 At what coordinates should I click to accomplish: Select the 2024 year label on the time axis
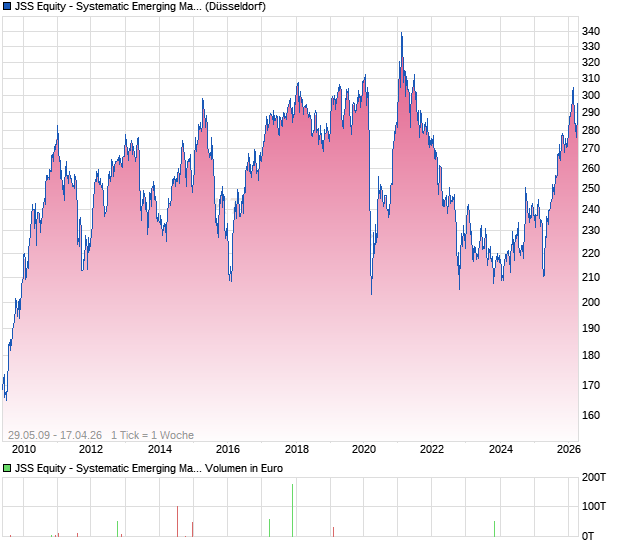(500, 450)
